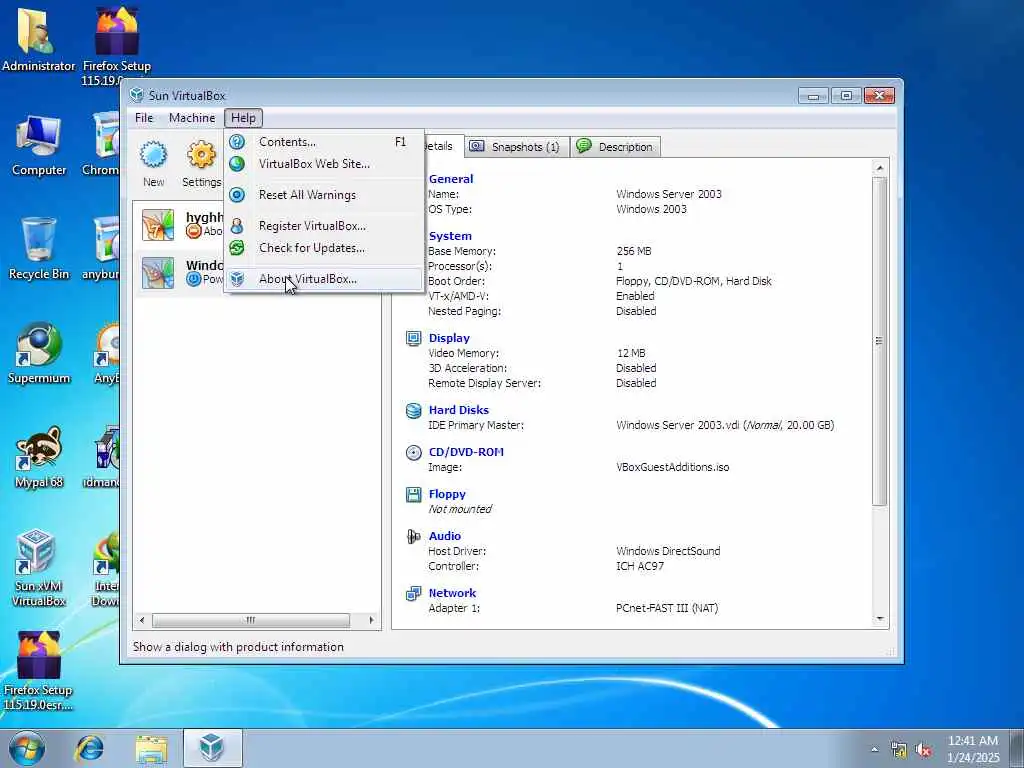Open the Audio section link
This screenshot has width=1024, height=768.
click(445, 536)
